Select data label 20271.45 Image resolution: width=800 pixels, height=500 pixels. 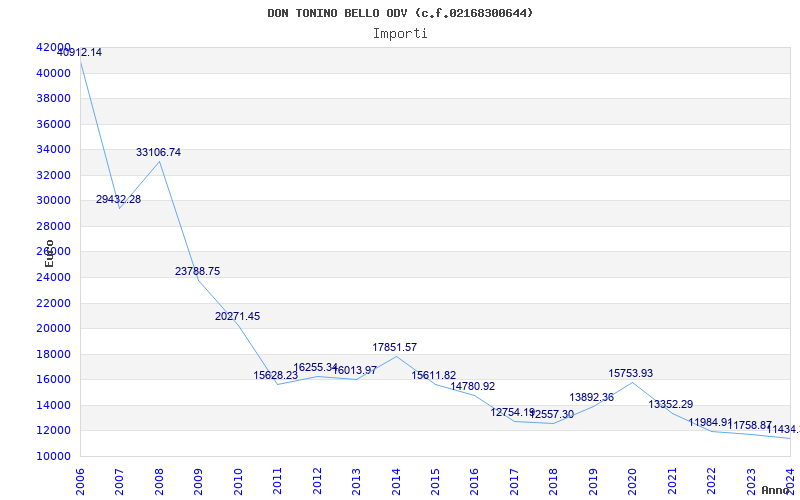click(237, 316)
